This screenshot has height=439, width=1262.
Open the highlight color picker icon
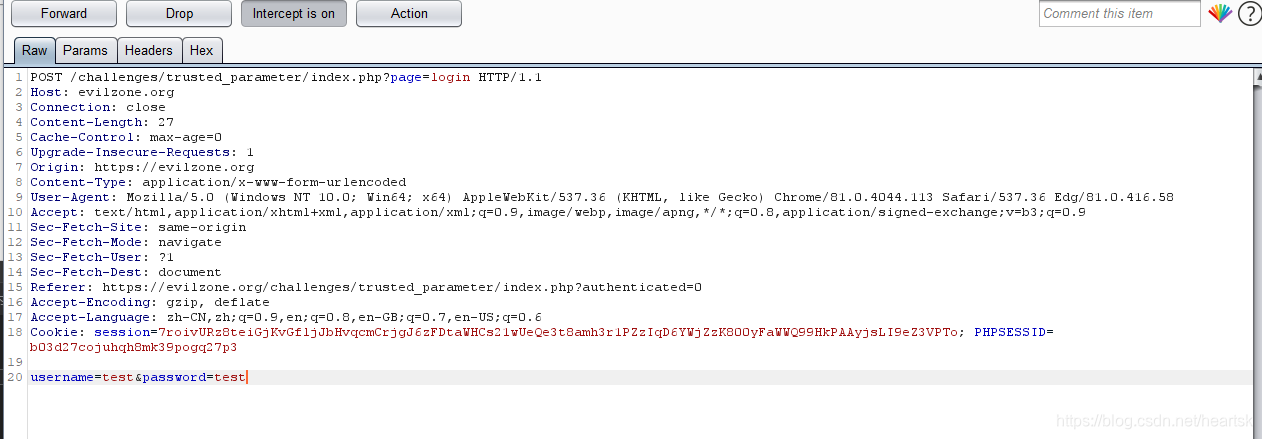pyautogui.click(x=1219, y=13)
